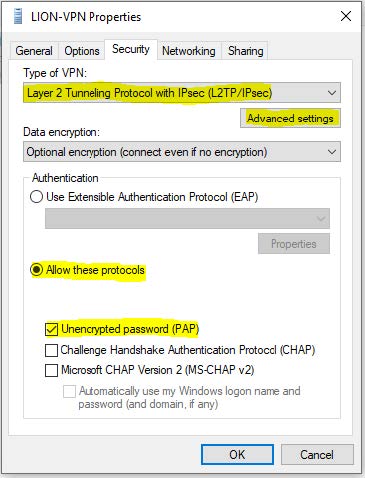Switch to the General tab

(x=34, y=51)
